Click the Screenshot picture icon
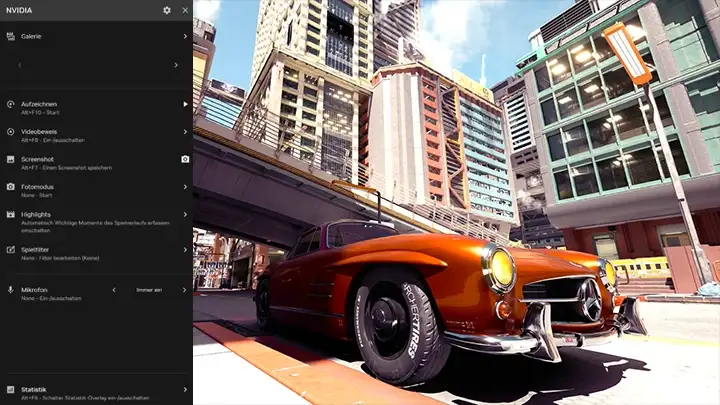This screenshot has width=720, height=405. pyautogui.click(x=10, y=159)
